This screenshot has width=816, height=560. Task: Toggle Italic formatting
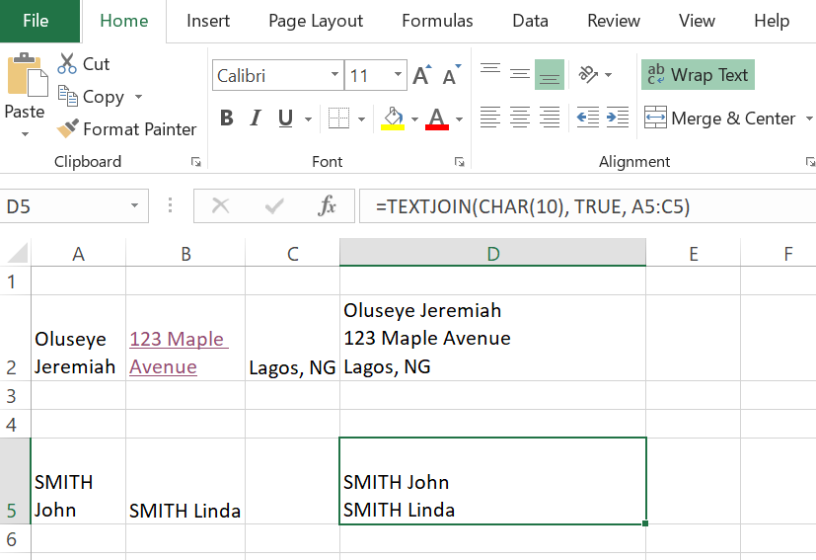point(256,119)
